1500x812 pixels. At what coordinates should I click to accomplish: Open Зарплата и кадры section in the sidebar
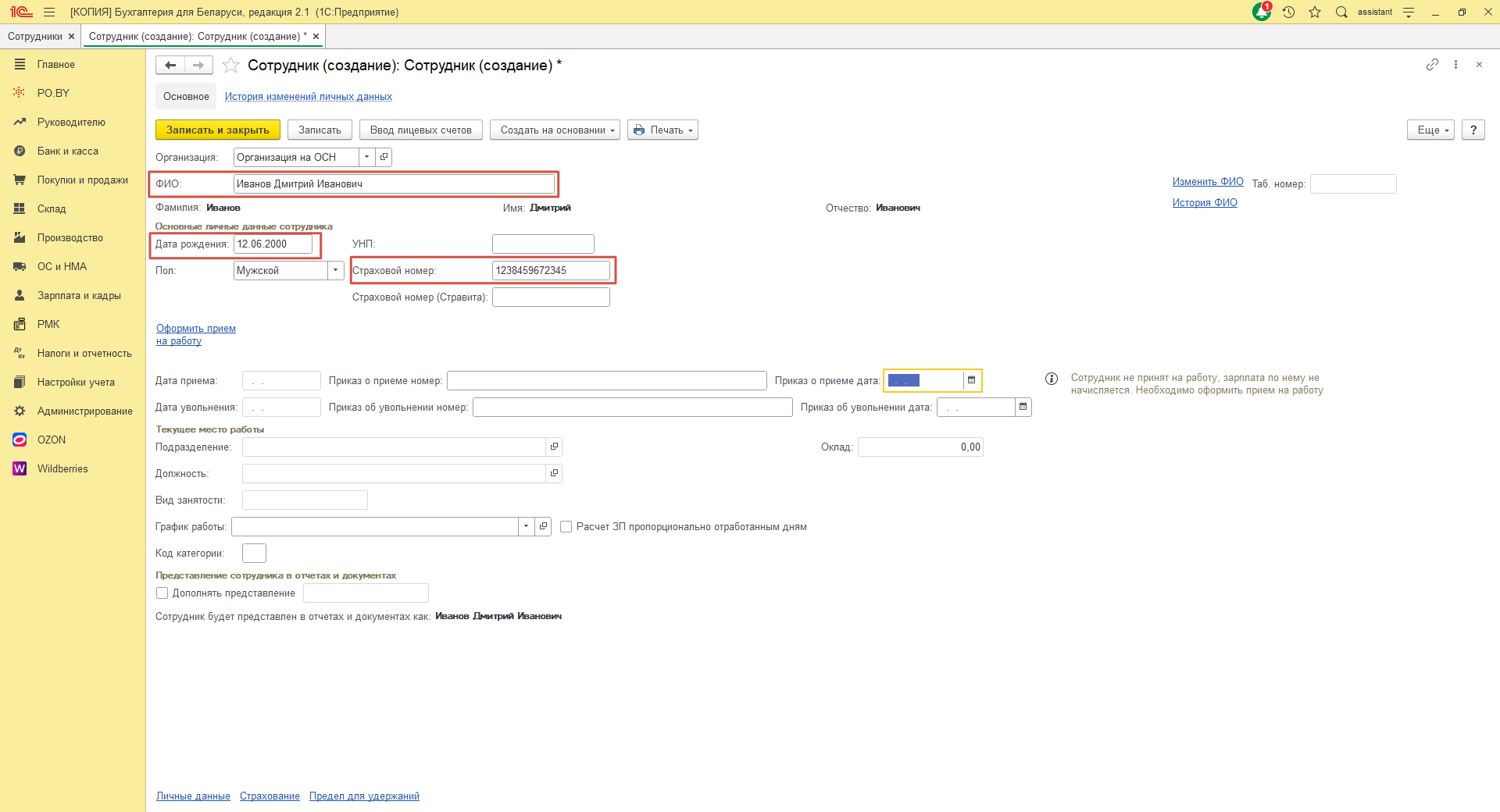79,296
